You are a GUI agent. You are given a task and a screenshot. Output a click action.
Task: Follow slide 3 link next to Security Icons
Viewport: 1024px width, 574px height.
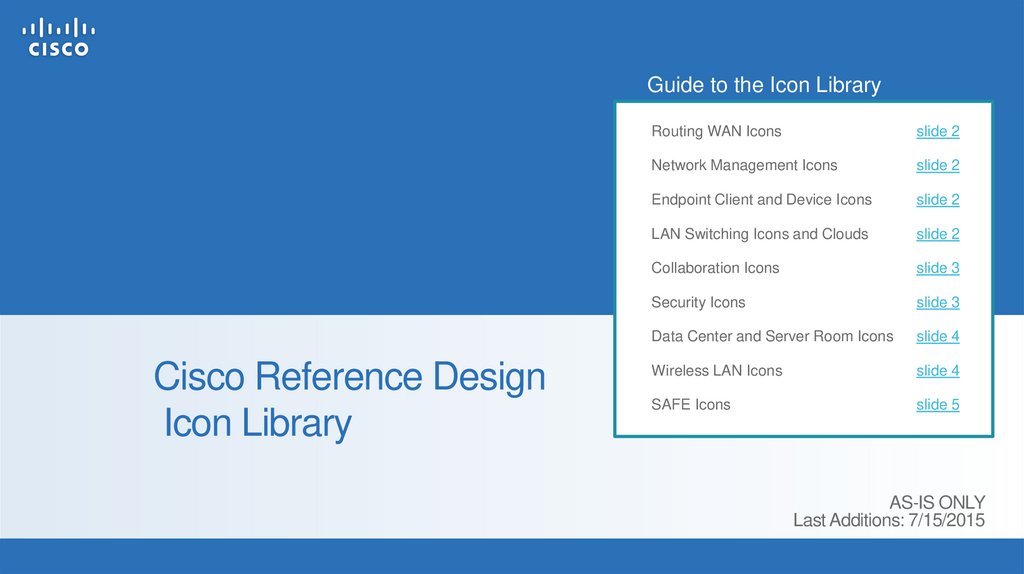point(937,302)
